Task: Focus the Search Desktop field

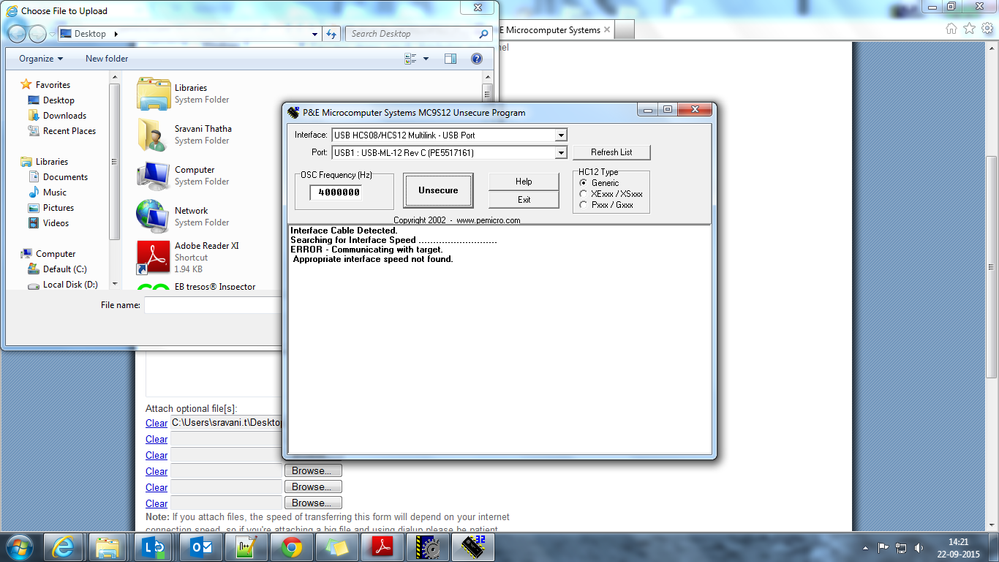Action: (411, 34)
